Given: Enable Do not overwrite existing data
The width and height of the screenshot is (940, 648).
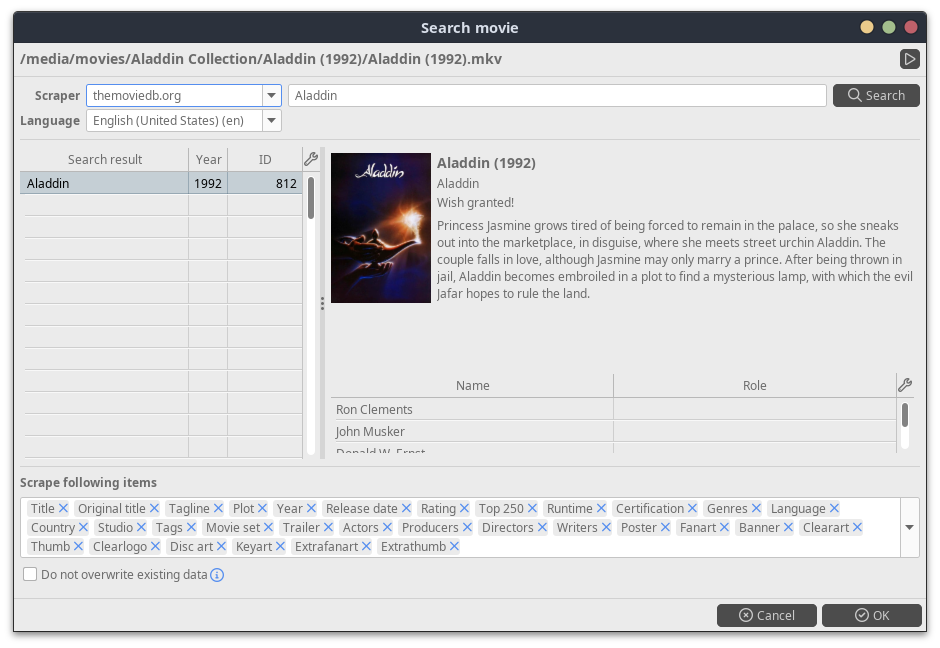Looking at the screenshot, I should click(x=30, y=575).
